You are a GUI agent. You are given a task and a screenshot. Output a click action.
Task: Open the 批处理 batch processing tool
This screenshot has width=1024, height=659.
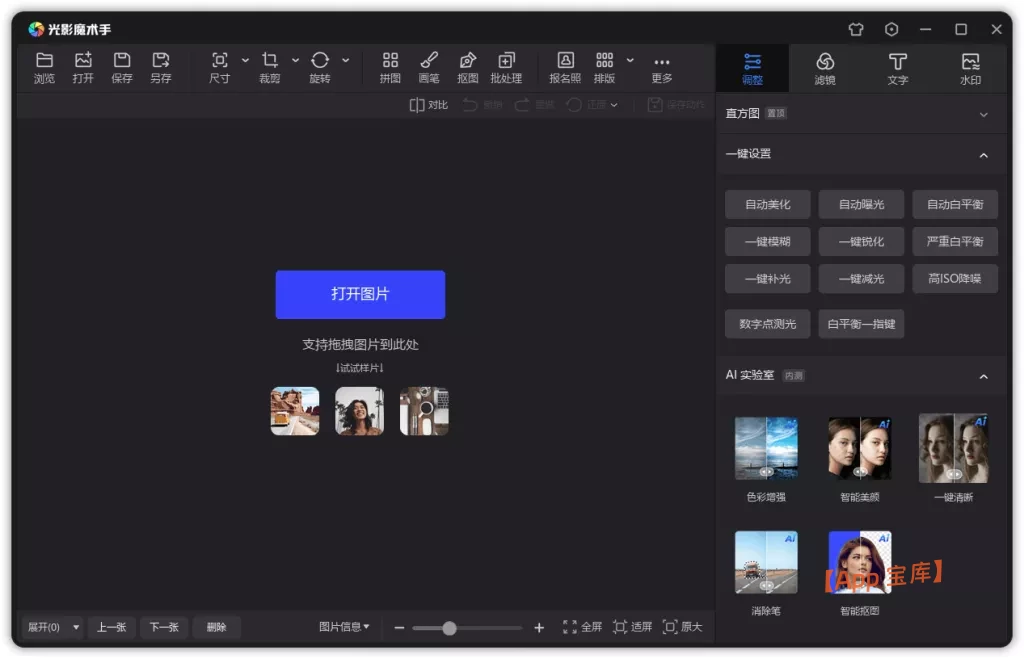(x=506, y=67)
